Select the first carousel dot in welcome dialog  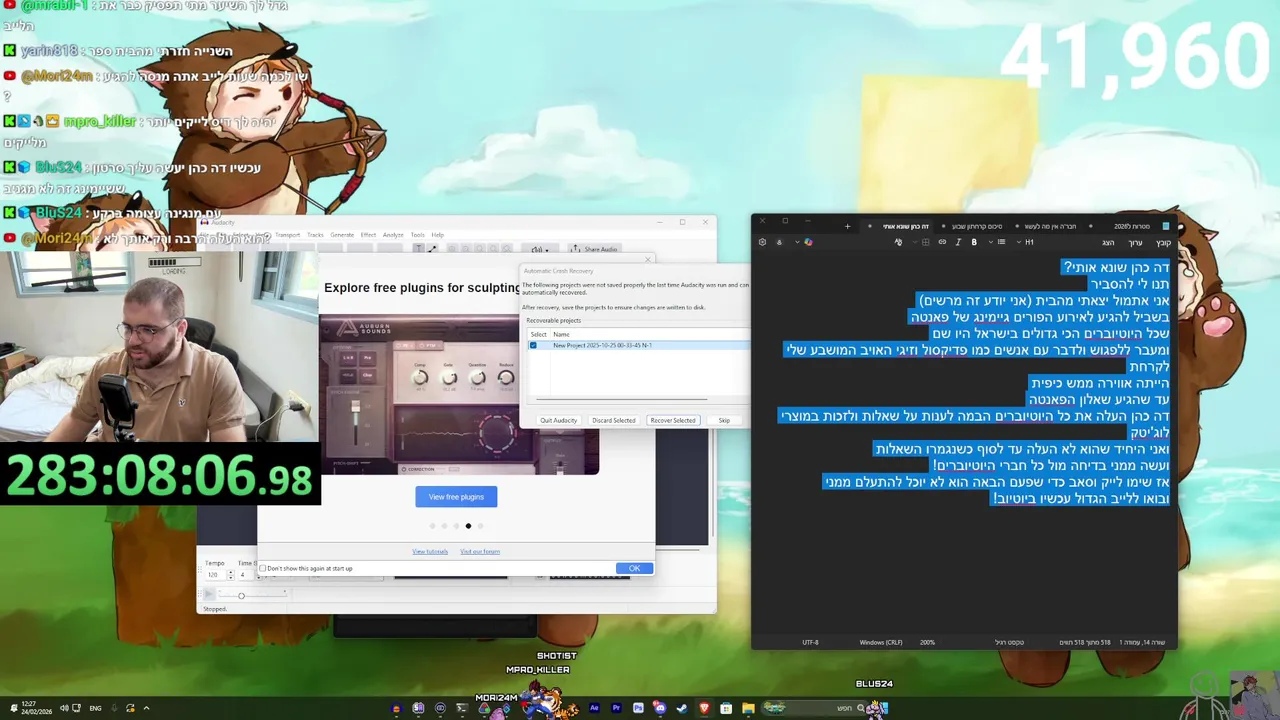pyautogui.click(x=432, y=526)
